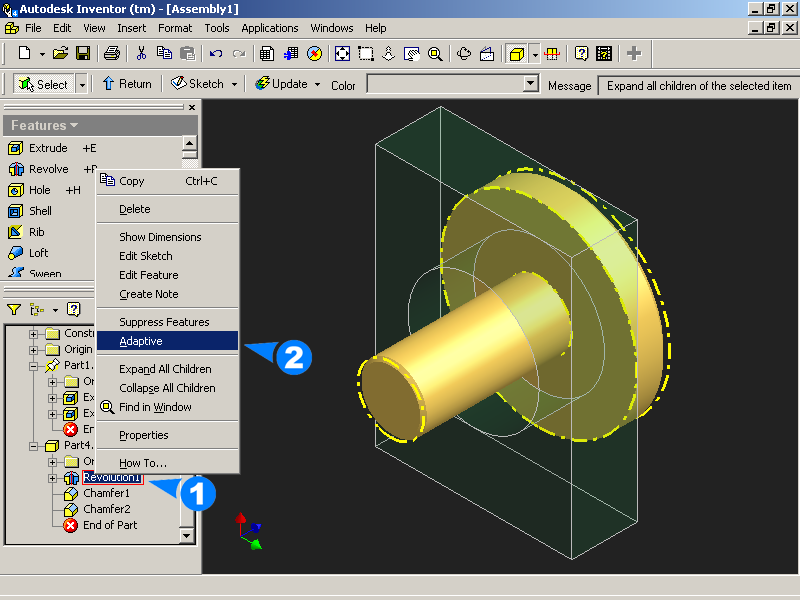Click the Cut scissors icon
Screen dimensions: 800x600
tap(141, 53)
